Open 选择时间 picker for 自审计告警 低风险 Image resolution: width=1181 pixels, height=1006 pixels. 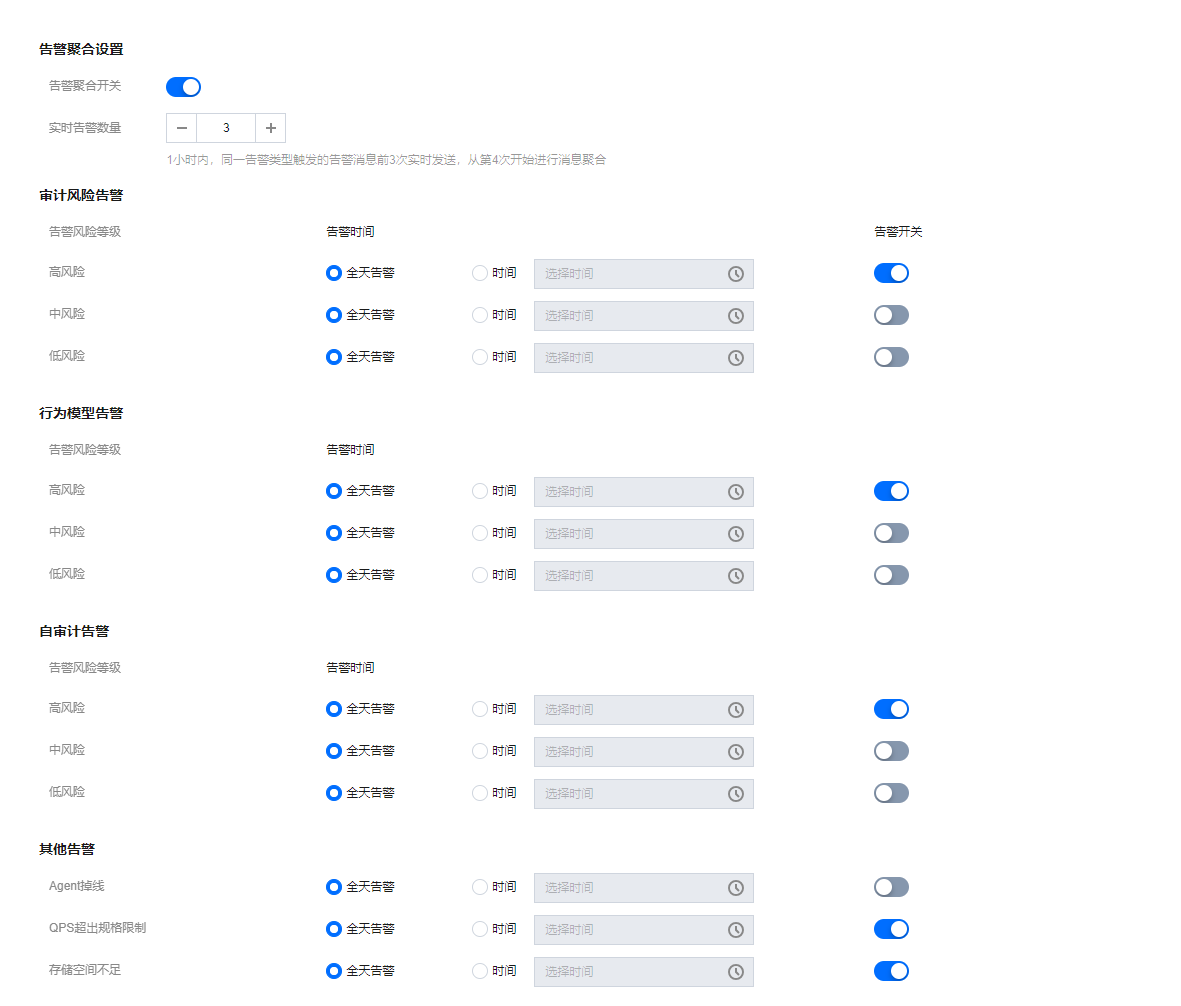[x=630, y=794]
